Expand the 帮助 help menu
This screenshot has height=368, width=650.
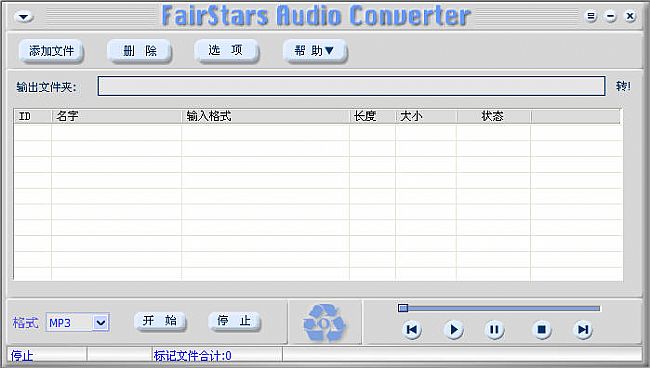tap(315, 51)
